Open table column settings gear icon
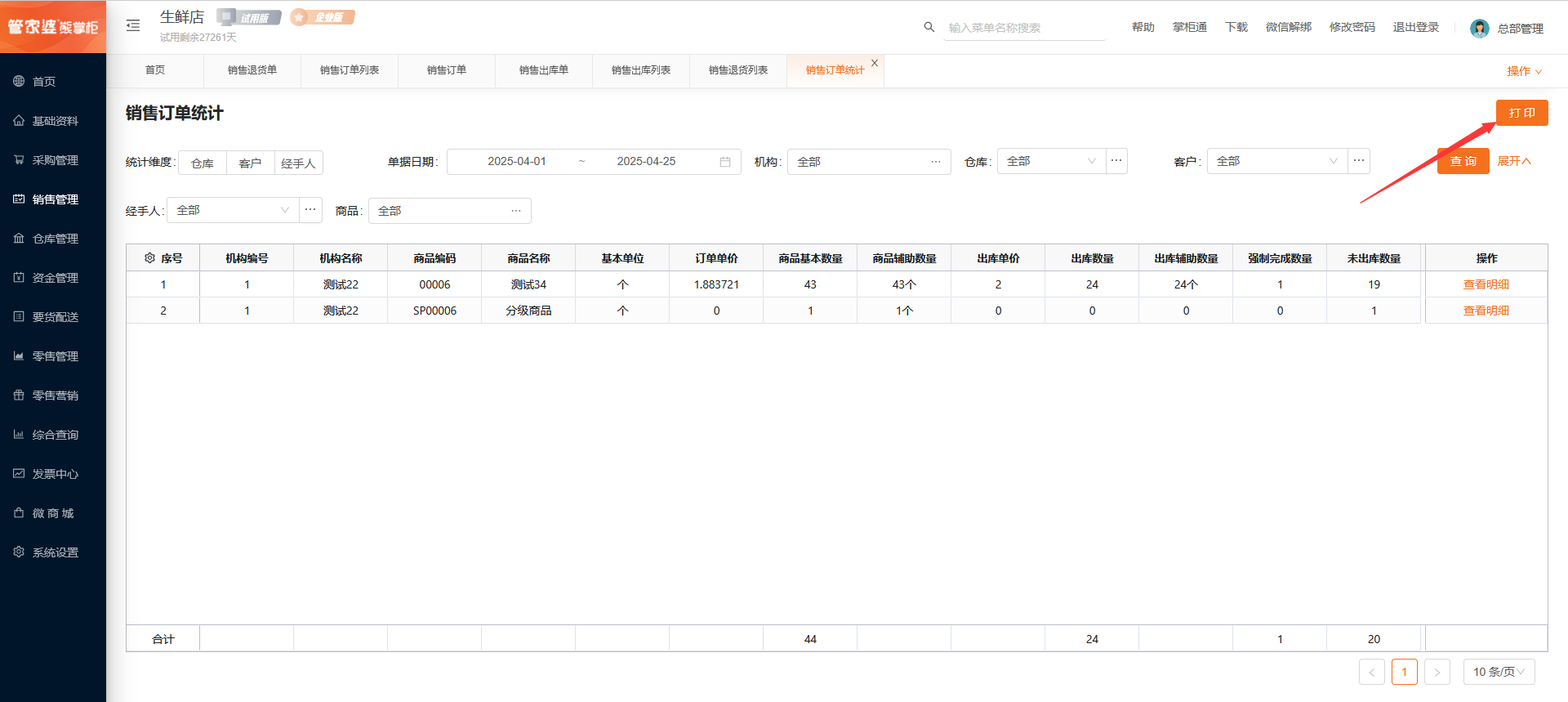The image size is (1568, 702). coord(149,258)
